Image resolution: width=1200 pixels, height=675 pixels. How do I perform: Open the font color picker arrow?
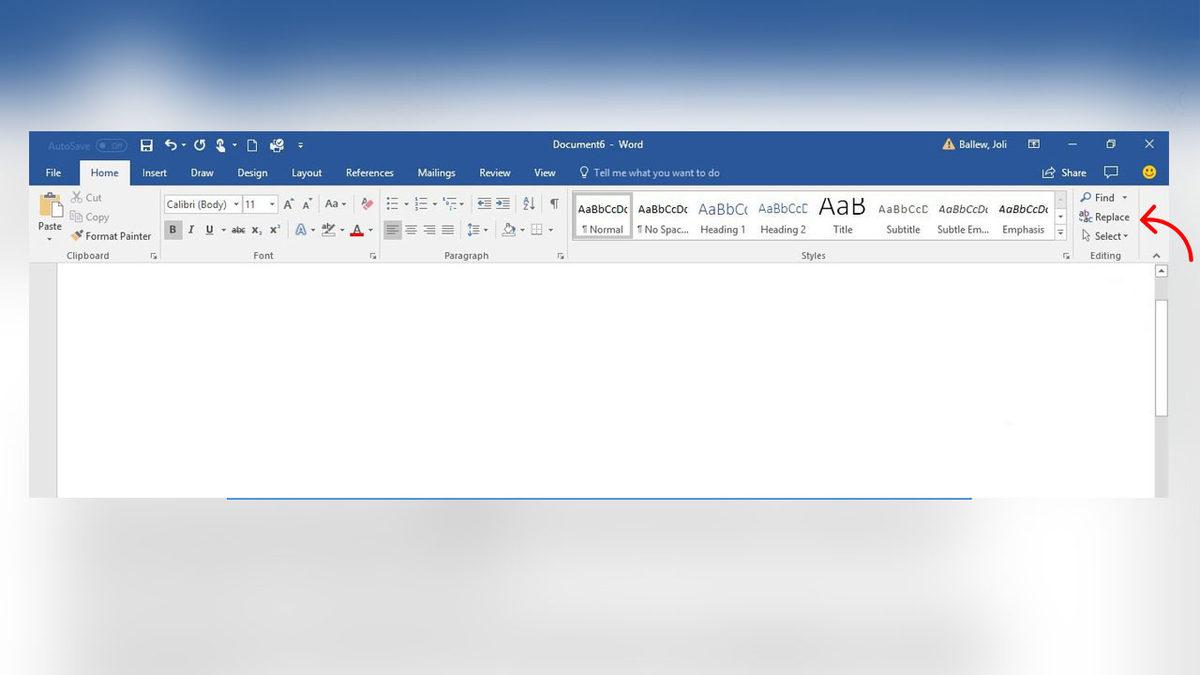(x=370, y=230)
